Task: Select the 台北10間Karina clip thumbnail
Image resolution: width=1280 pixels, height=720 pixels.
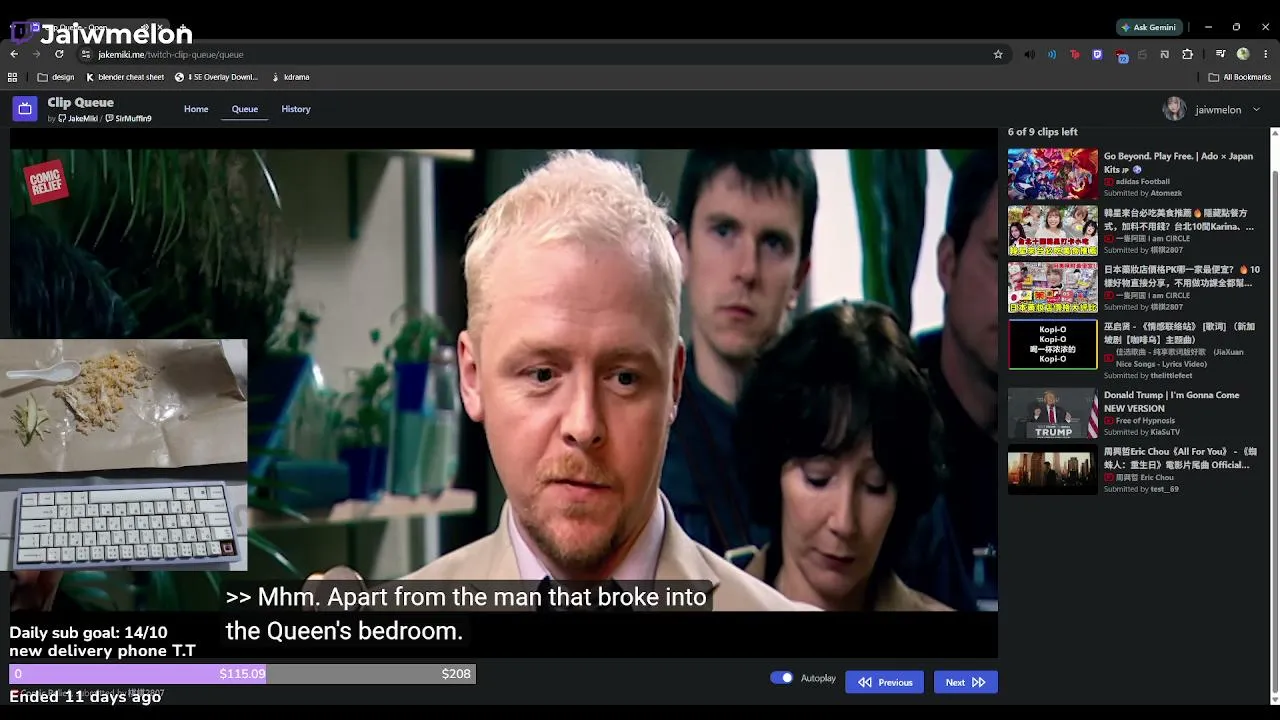Action: [x=1052, y=231]
